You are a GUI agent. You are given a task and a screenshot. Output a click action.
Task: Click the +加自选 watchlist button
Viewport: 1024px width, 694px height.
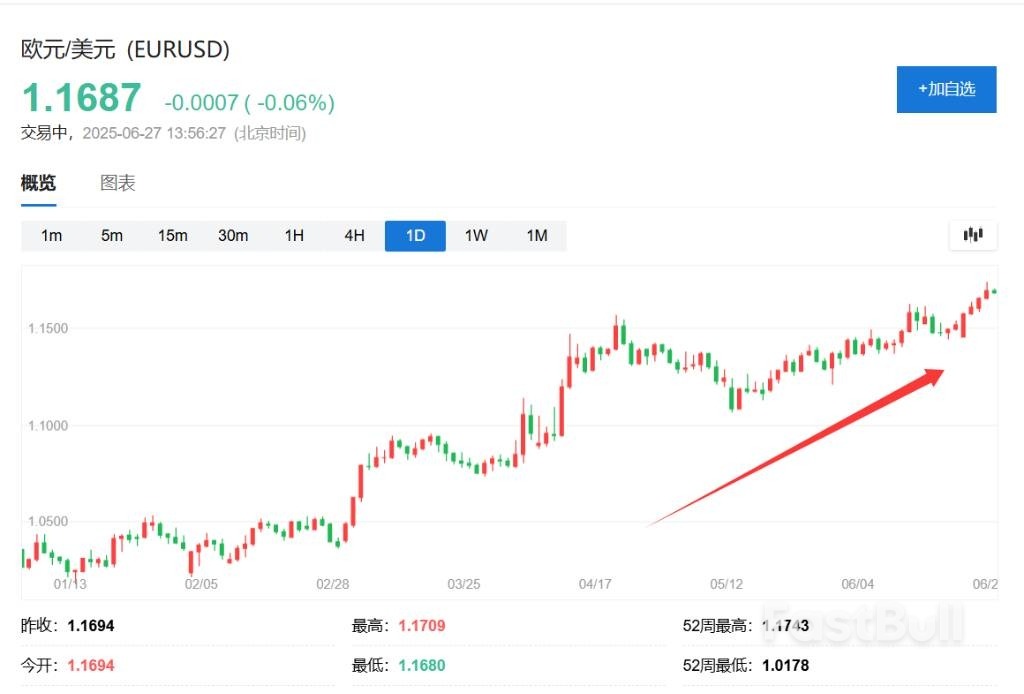(x=946, y=89)
